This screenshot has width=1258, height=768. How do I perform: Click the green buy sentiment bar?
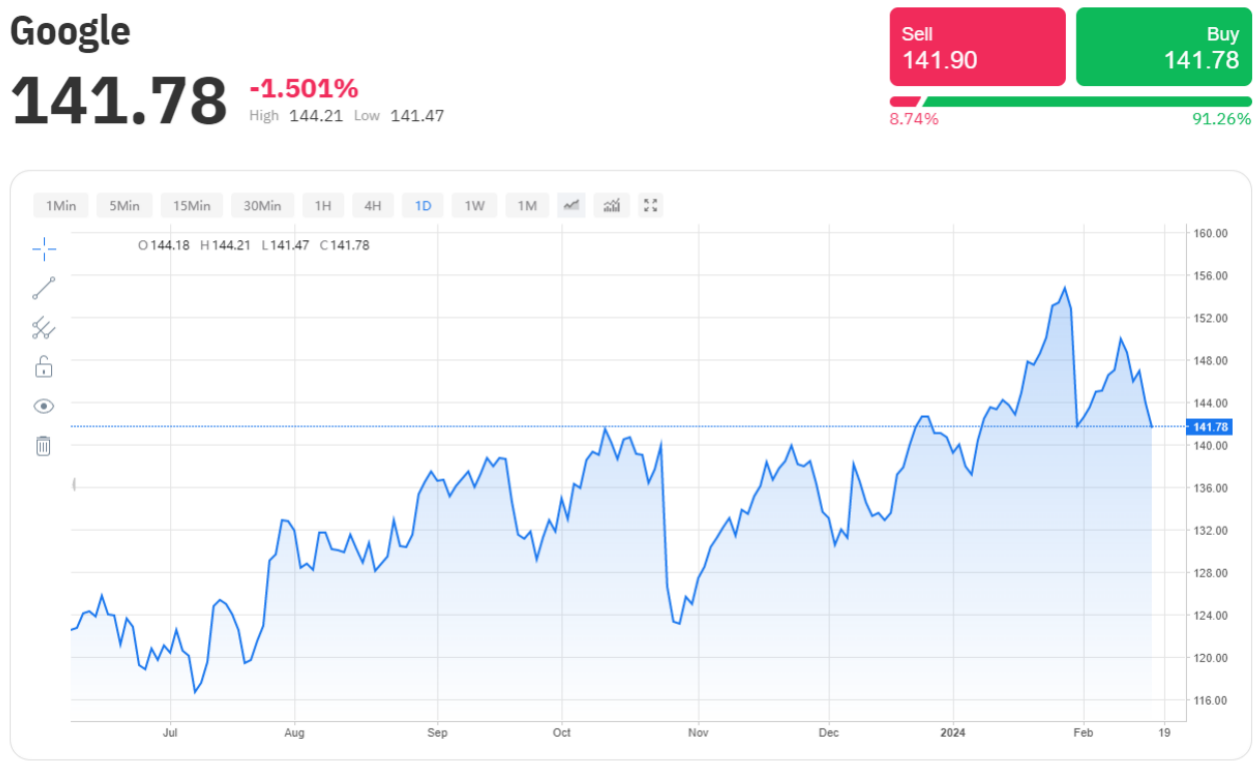coord(1088,101)
